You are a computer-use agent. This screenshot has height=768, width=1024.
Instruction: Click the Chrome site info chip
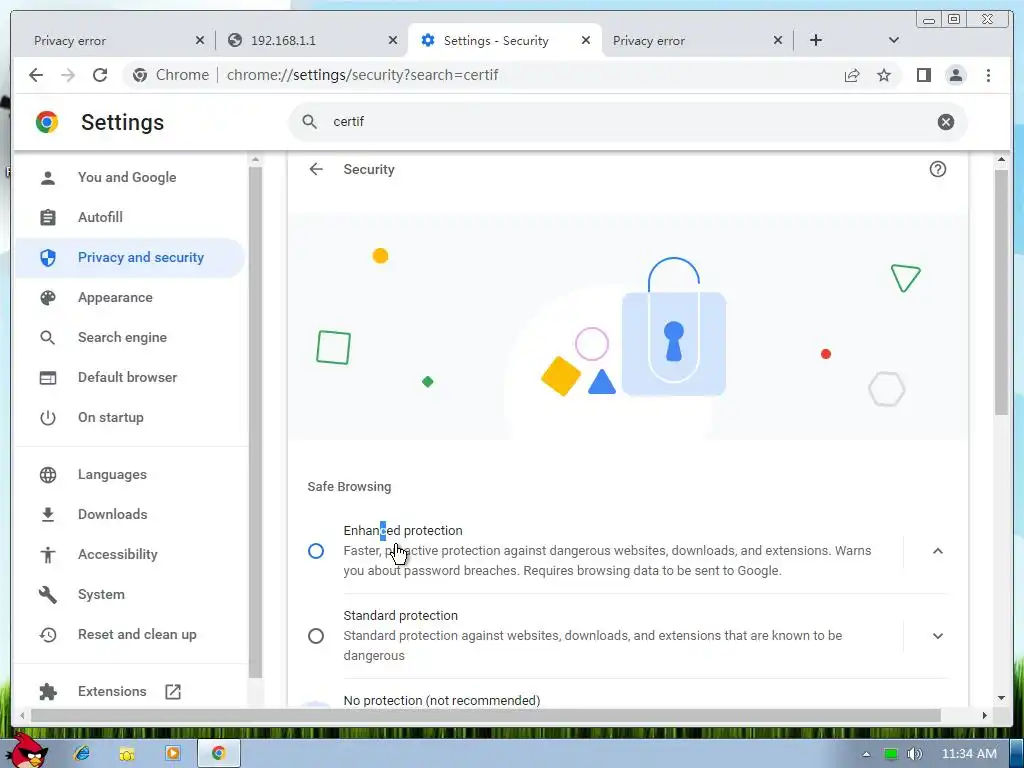(x=170, y=76)
